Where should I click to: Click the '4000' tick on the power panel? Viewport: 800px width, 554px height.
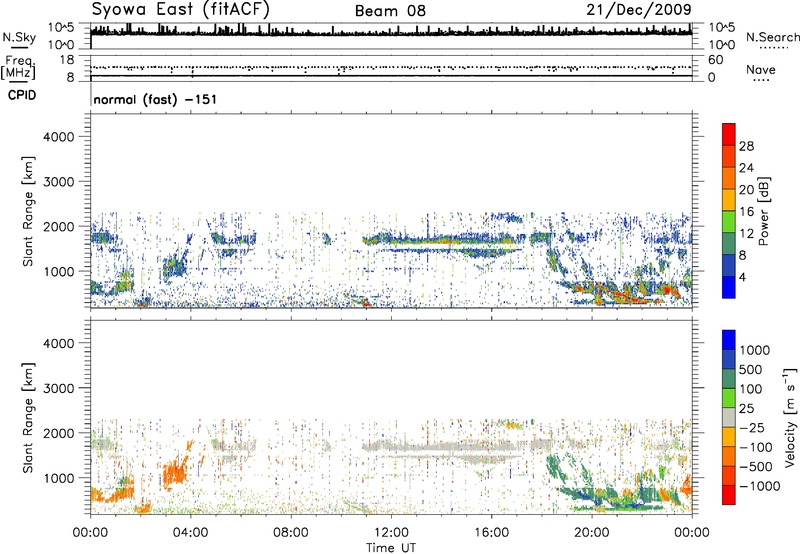pyautogui.click(x=59, y=137)
